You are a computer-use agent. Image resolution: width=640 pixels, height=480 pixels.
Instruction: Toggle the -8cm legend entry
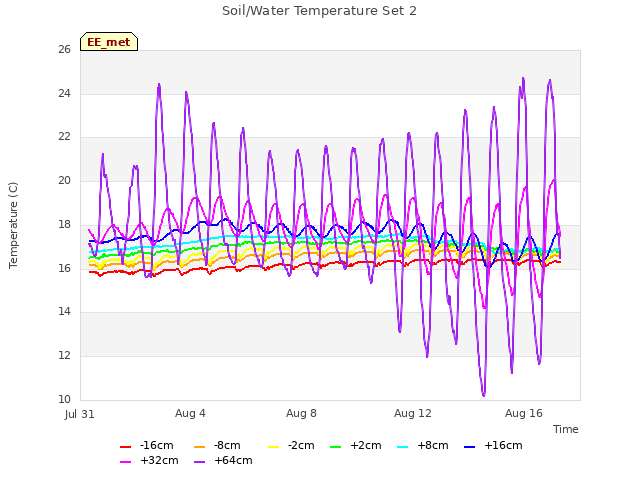217,445
